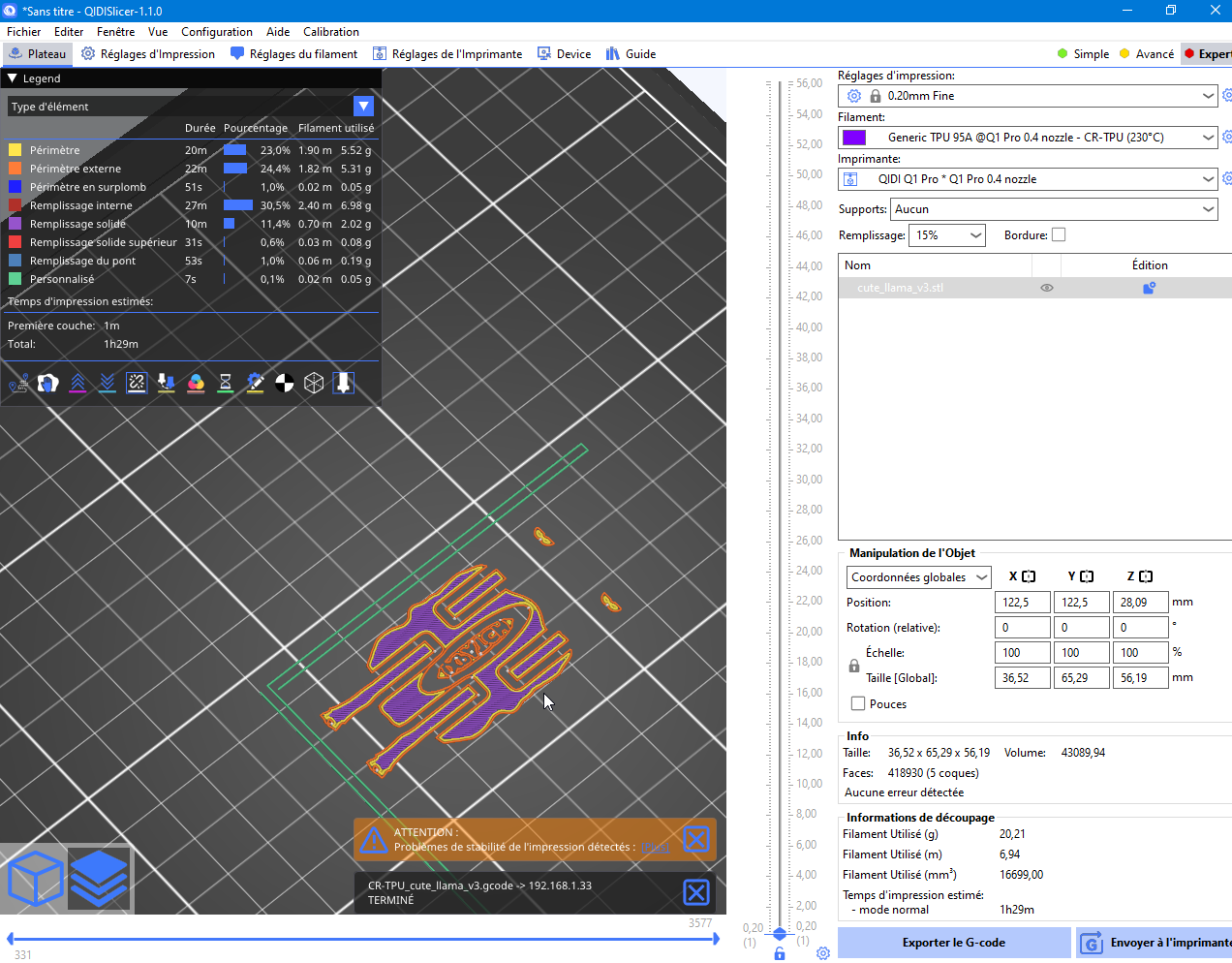Toggle retractions display icon
The image size is (1232, 963).
(77, 384)
